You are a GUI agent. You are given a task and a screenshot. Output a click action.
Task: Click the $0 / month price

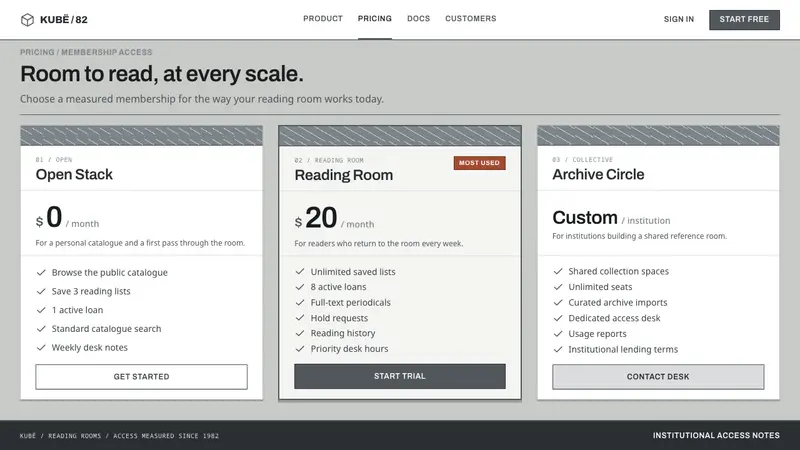(67, 218)
